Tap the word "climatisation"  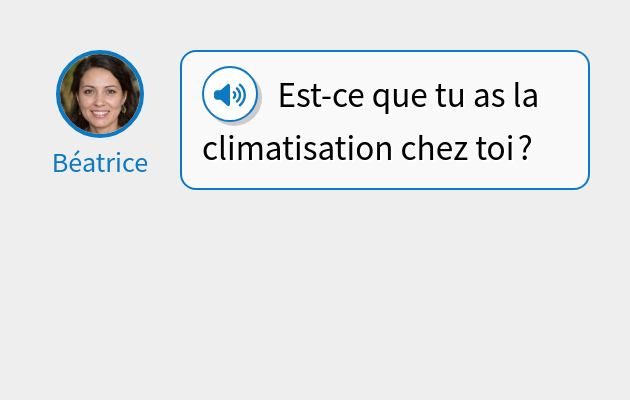tap(296, 149)
